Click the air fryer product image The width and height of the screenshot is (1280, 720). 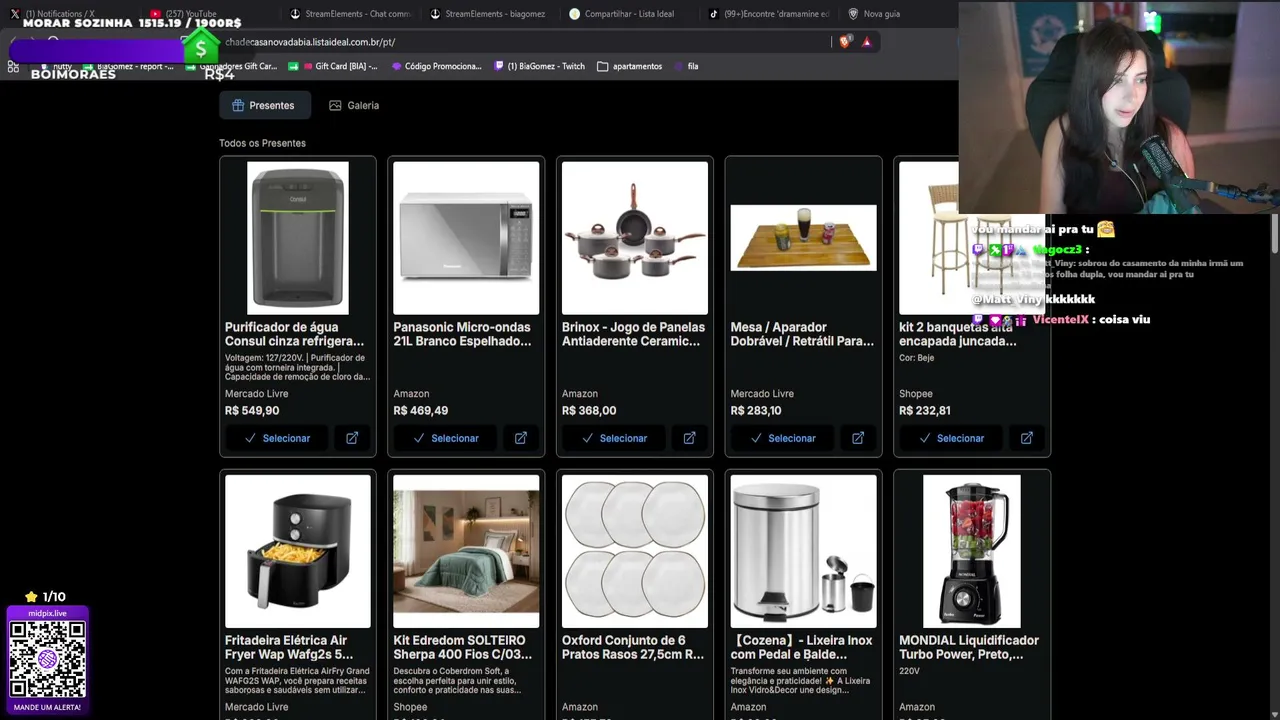[x=298, y=551]
